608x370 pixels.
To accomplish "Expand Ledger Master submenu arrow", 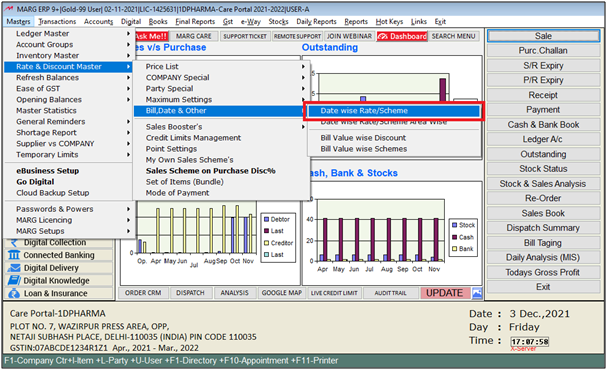I will click(x=128, y=34).
